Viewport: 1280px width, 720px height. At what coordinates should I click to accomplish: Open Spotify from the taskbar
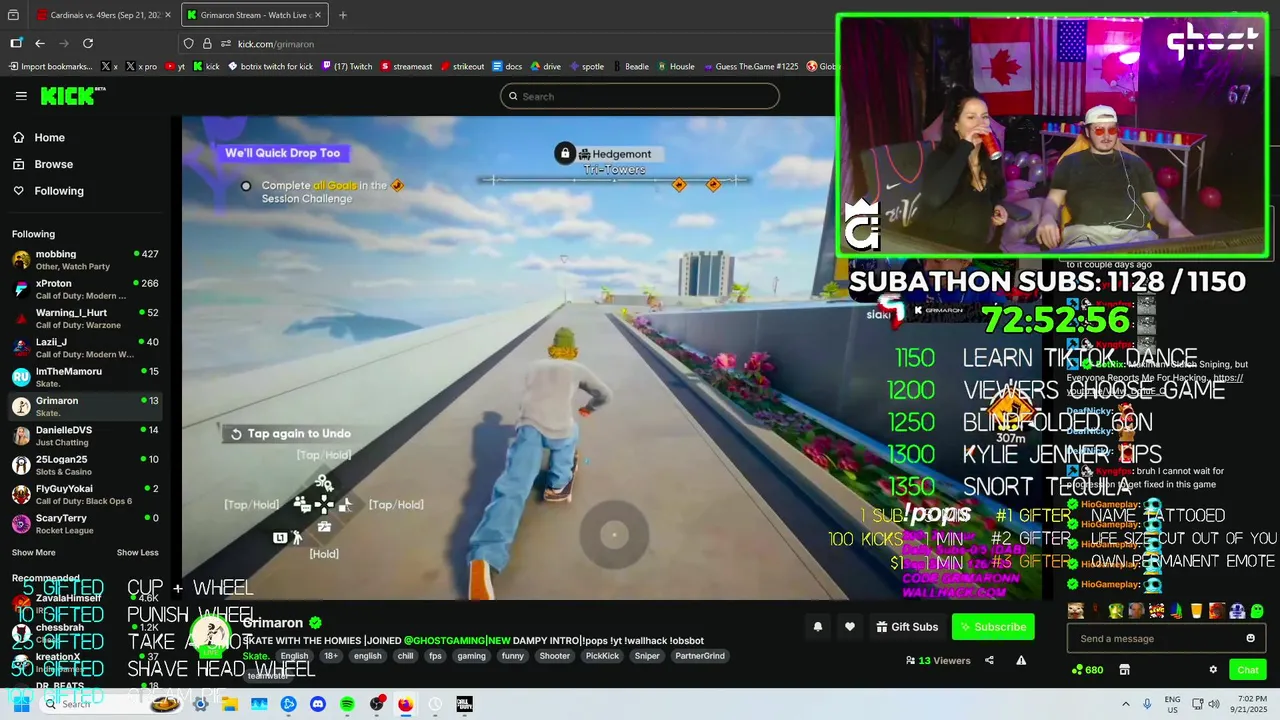pyautogui.click(x=347, y=704)
